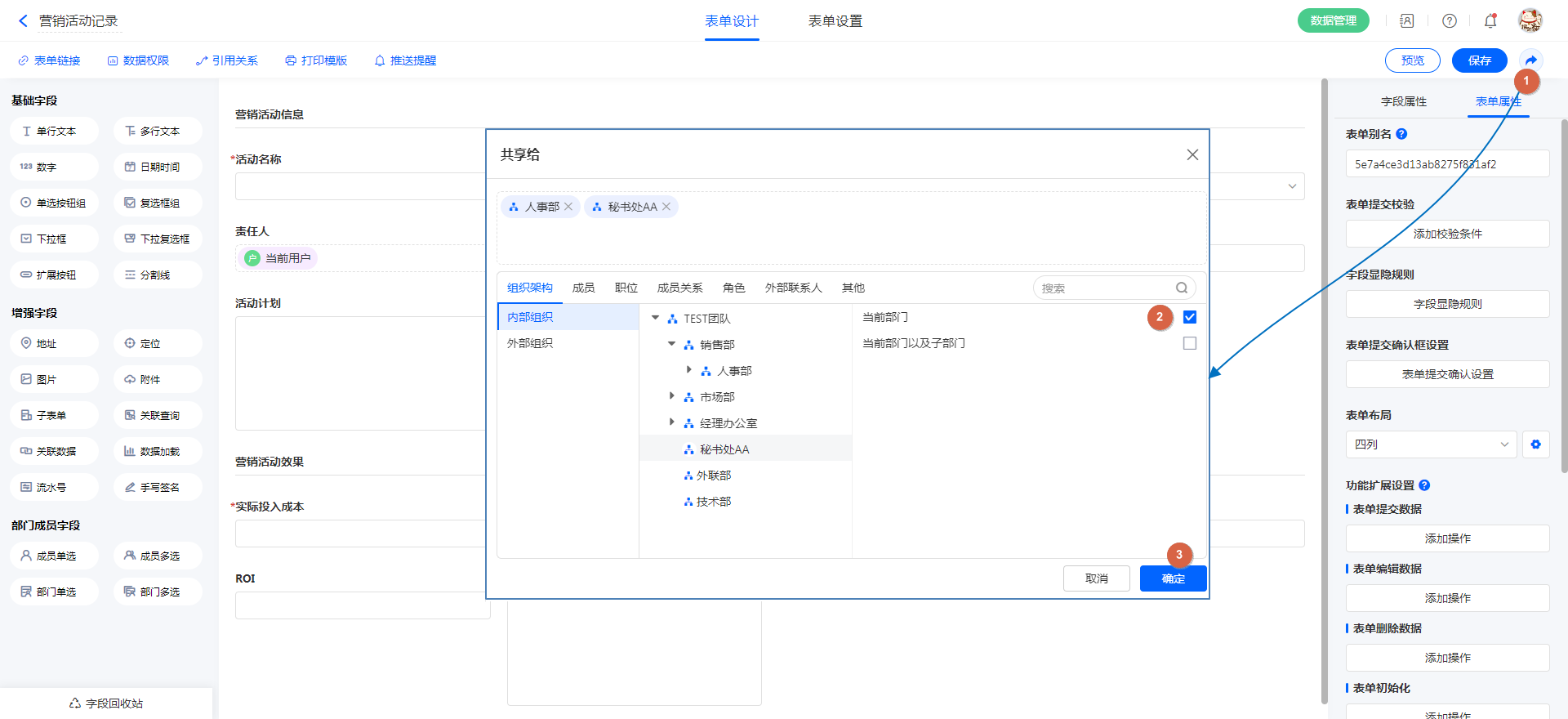Click the search magnifier in share dialog
1568x719 pixels.
coord(1182,288)
